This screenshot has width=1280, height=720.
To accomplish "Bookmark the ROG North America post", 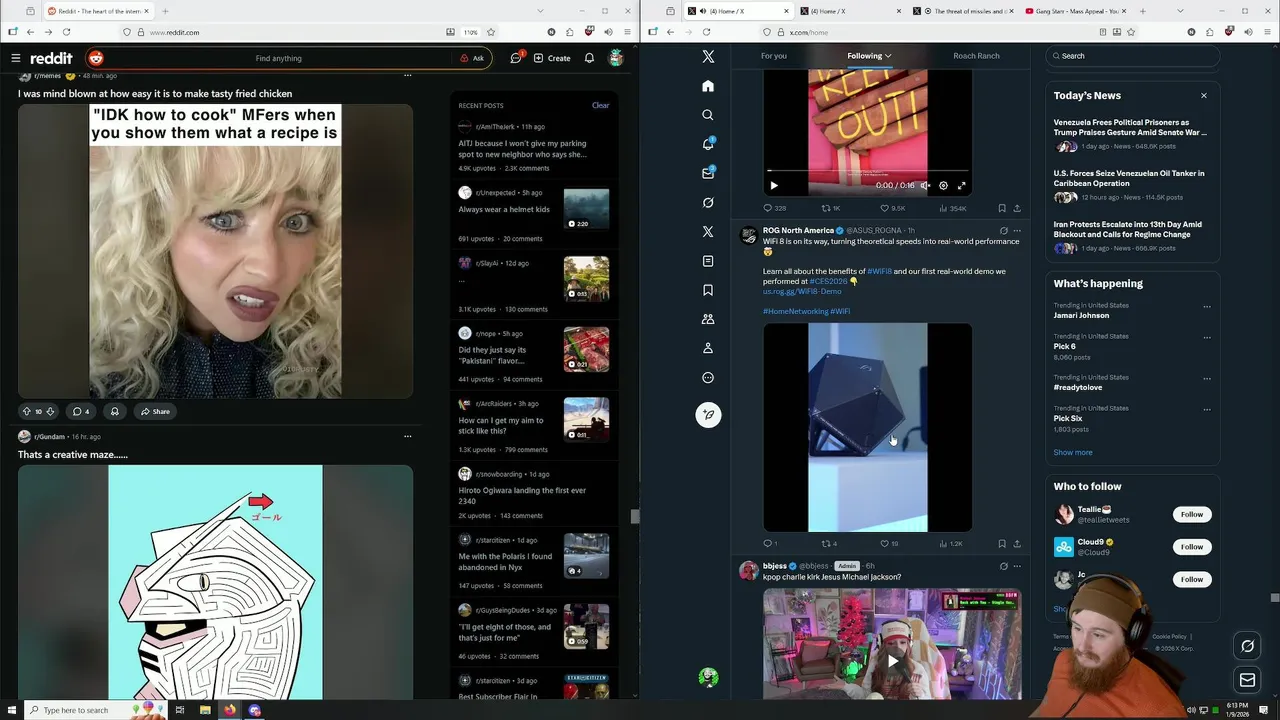I will pos(1002,544).
